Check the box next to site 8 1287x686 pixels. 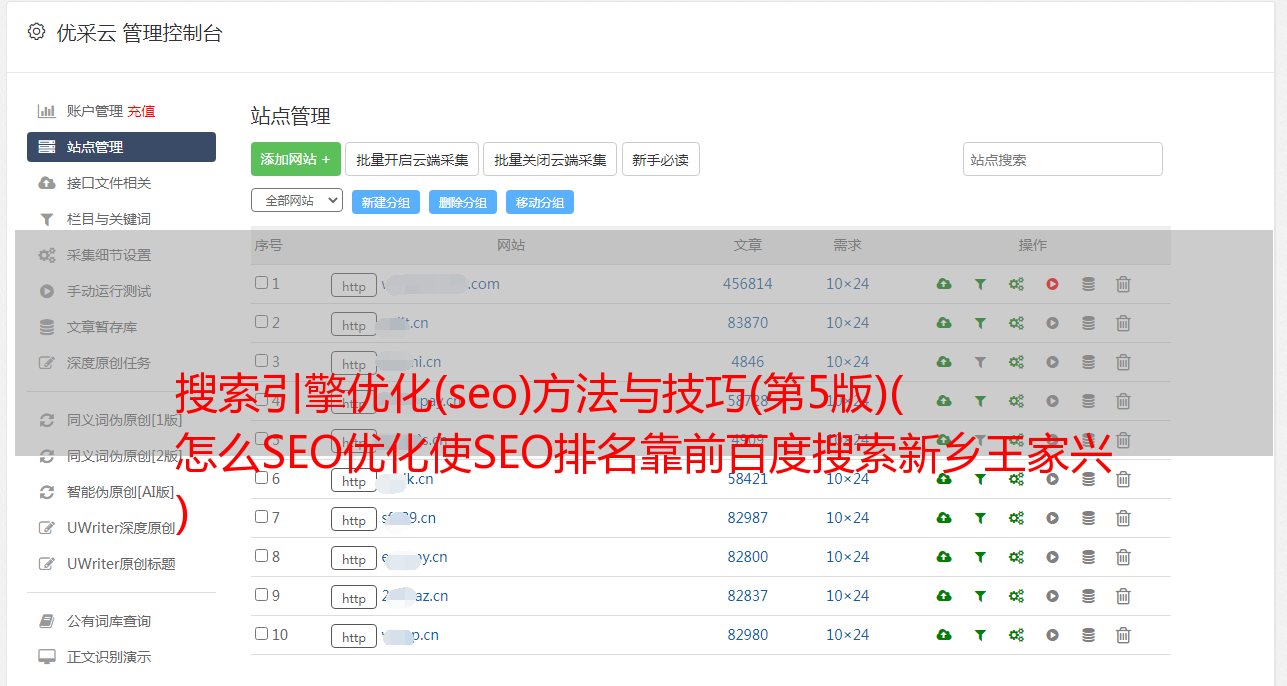(261, 556)
